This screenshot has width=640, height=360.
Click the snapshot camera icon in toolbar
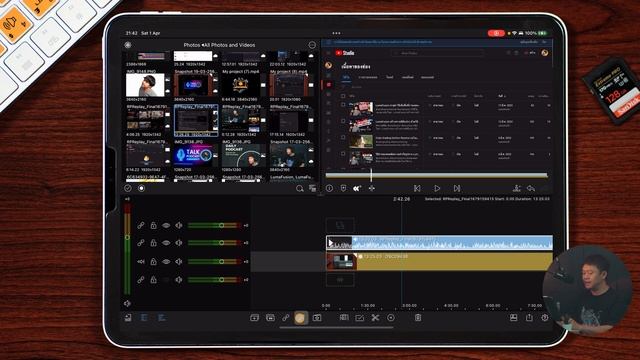(x=317, y=318)
